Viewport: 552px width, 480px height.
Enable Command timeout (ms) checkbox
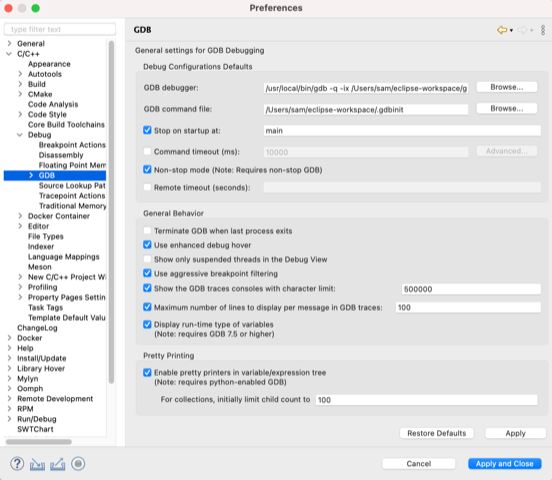coord(147,151)
